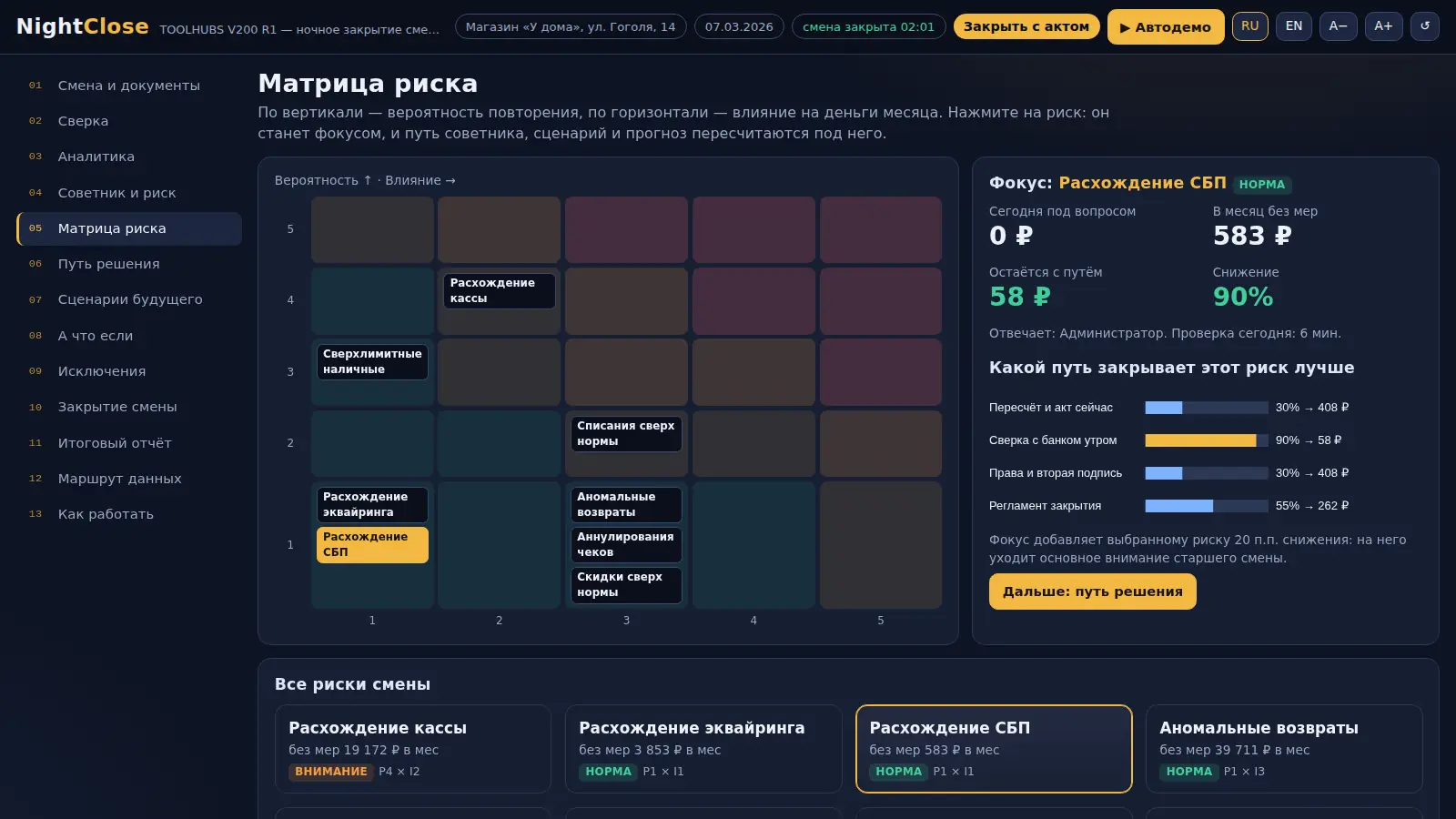Pick Списания сверх нормы in matrix
This screenshot has height=819, width=1456.
tap(626, 433)
